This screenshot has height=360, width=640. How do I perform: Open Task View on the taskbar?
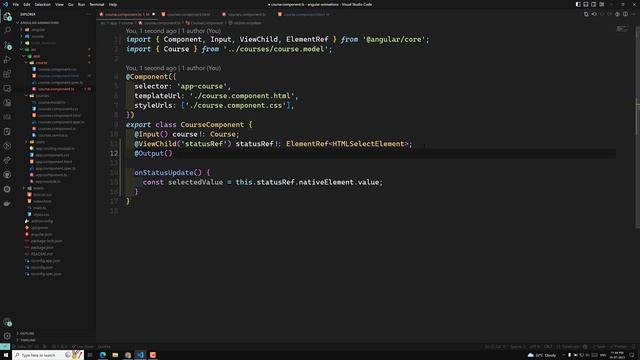[x=90, y=355]
